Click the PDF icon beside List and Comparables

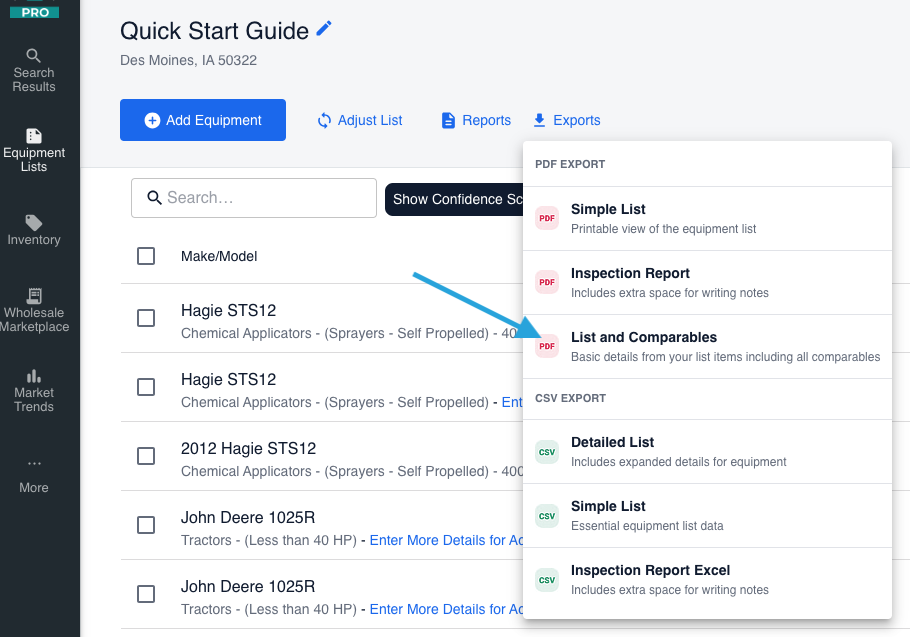(547, 346)
